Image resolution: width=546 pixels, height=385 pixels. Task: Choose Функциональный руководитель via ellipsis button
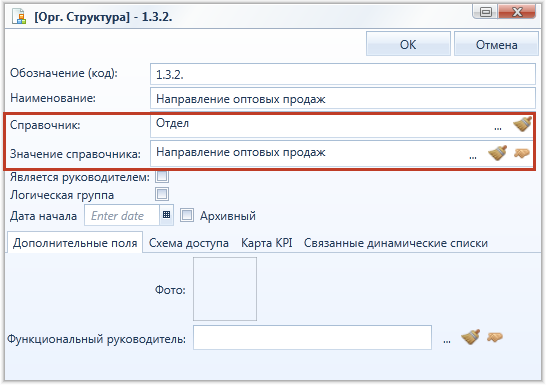[447, 341]
